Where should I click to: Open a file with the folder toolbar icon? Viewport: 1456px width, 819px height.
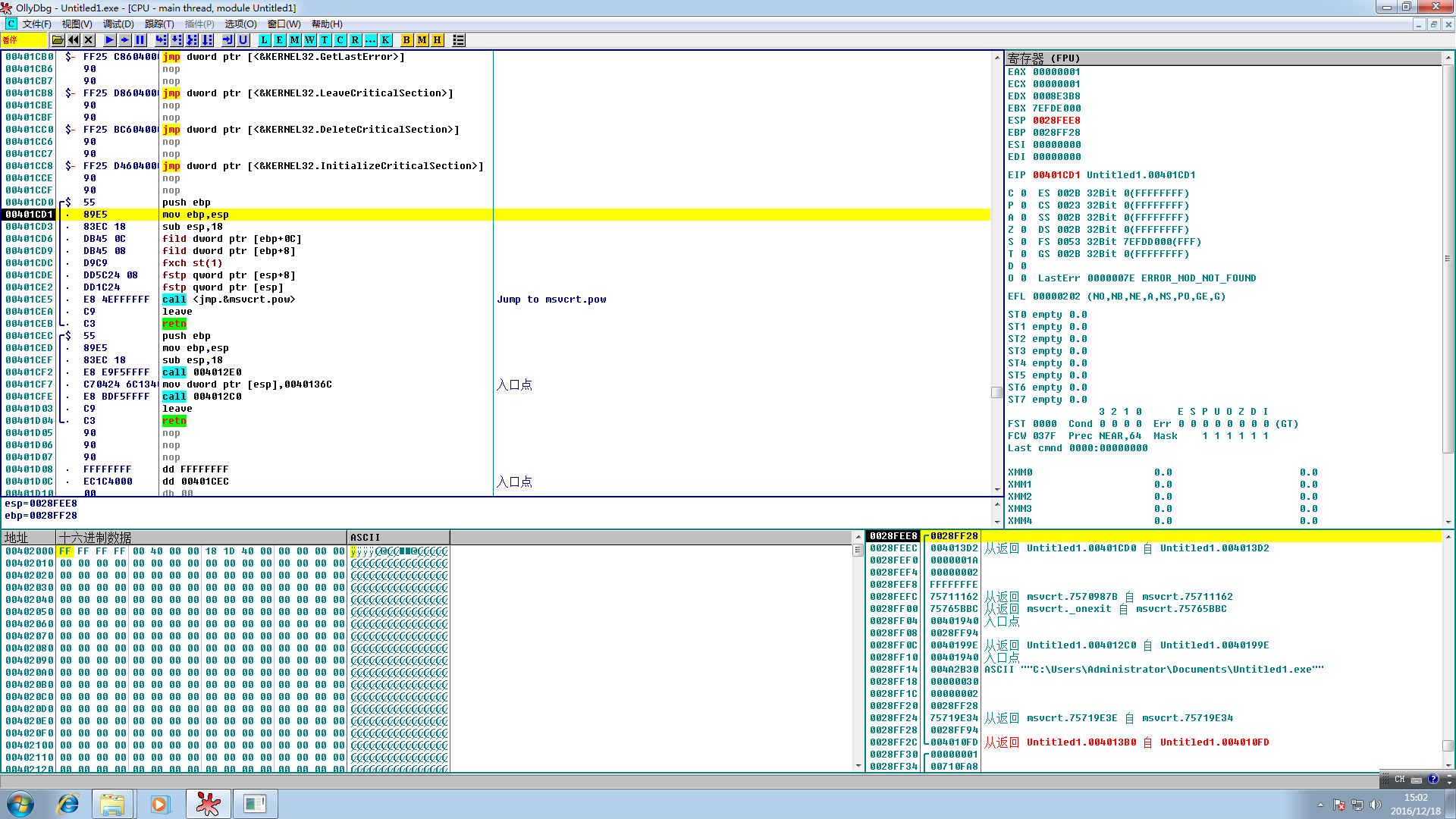pos(58,40)
